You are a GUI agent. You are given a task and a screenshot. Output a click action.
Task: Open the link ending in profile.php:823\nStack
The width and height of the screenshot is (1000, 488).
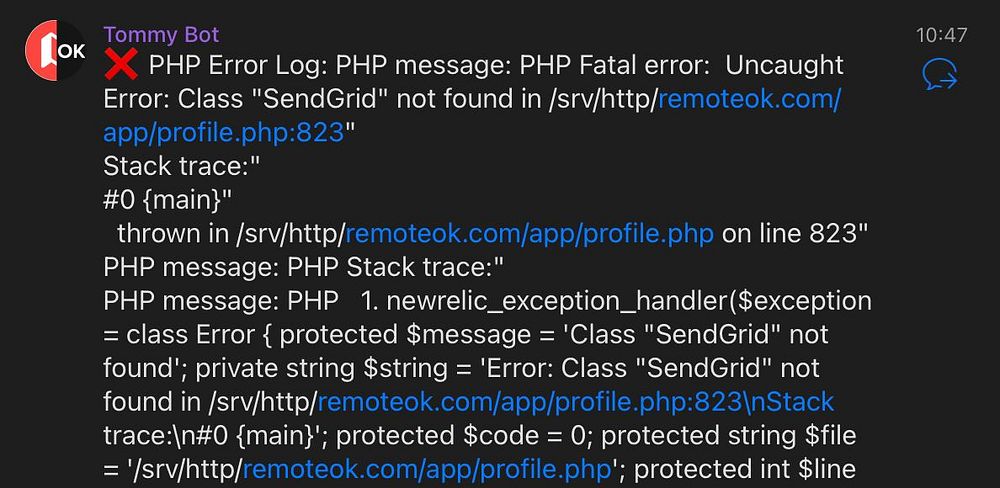(x=576, y=402)
